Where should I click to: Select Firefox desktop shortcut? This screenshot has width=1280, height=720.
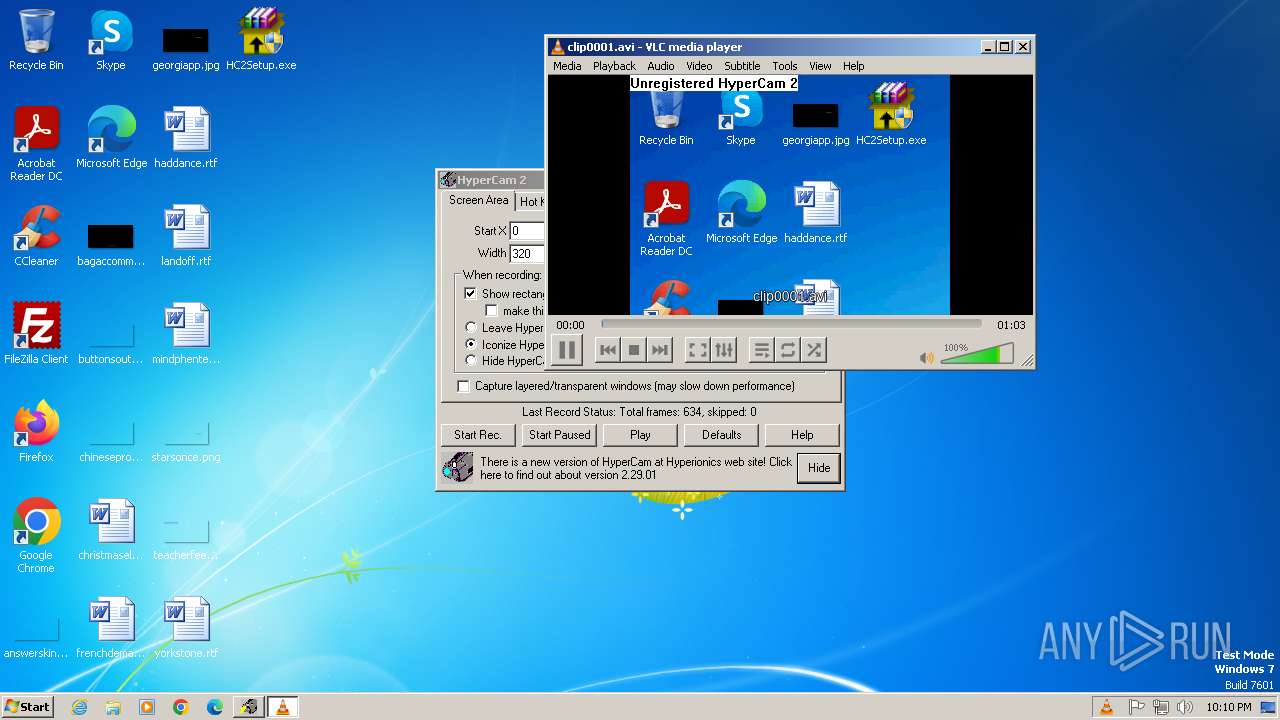[36, 432]
